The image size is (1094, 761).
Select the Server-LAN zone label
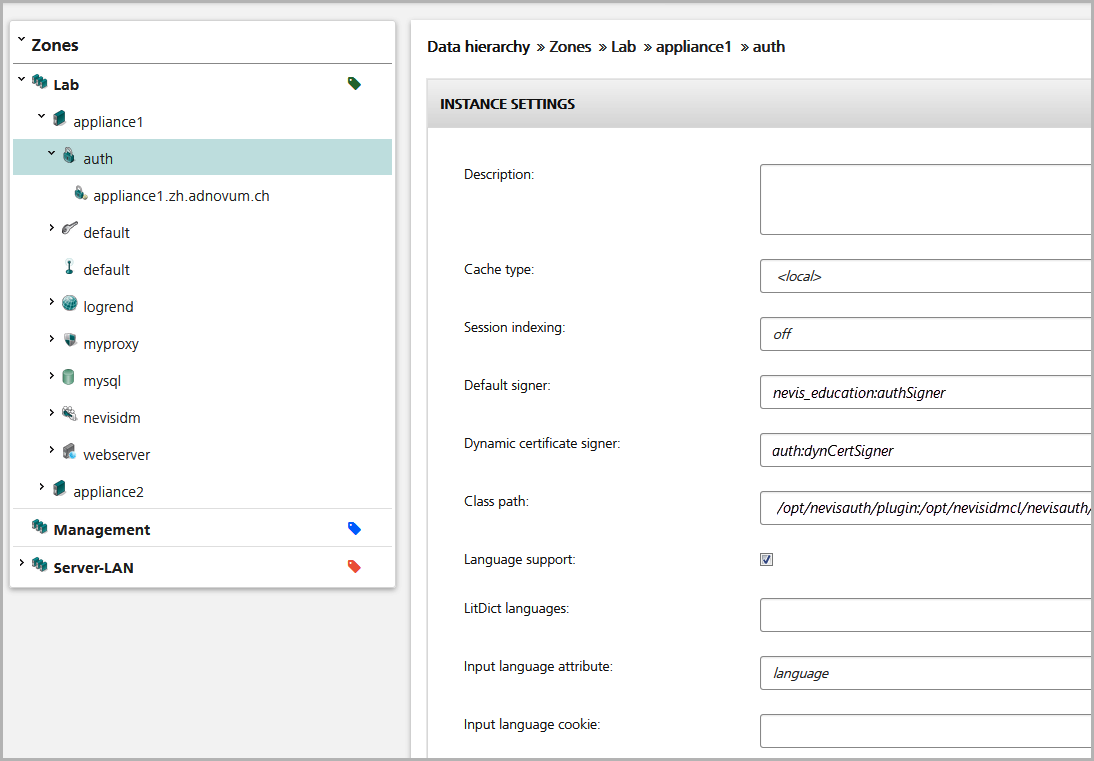[x=93, y=568]
